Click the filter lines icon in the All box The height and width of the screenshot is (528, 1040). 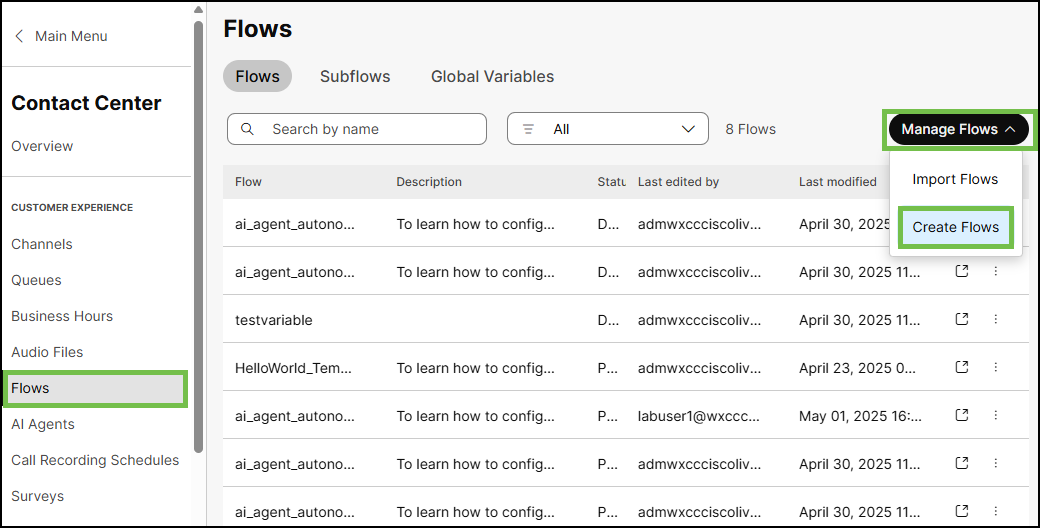click(529, 129)
